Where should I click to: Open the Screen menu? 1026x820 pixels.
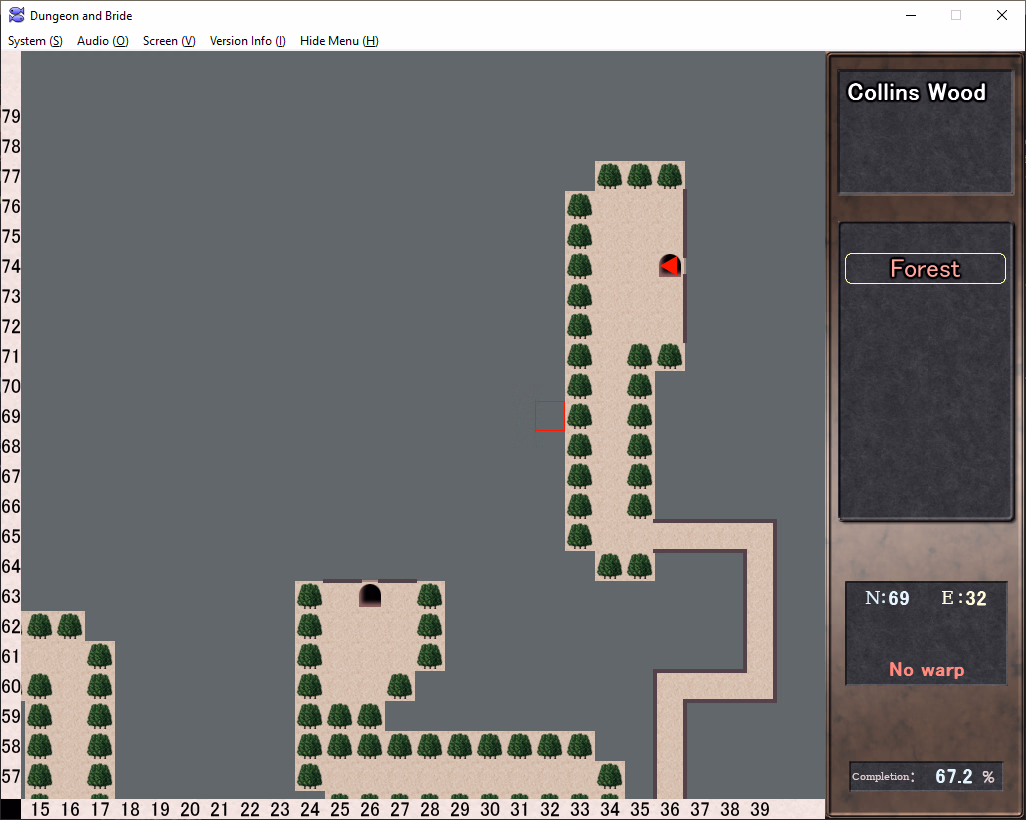[x=169, y=41]
